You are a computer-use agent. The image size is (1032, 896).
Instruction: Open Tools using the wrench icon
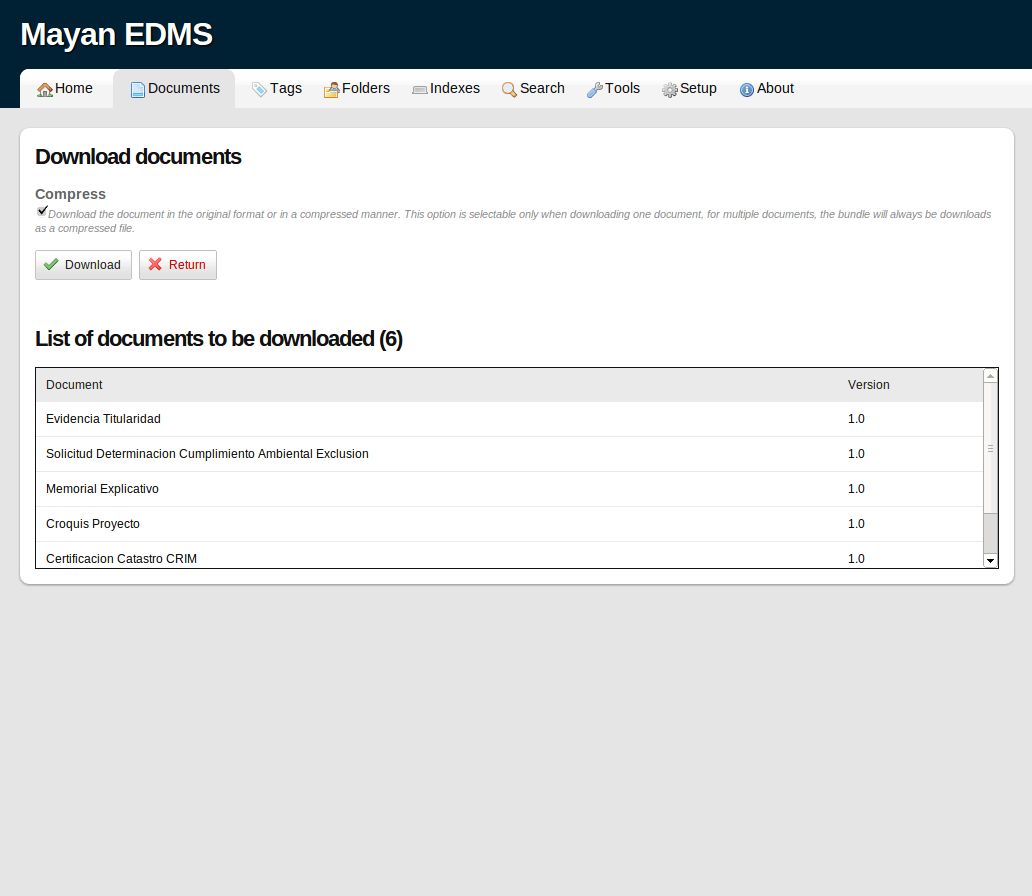coord(596,89)
